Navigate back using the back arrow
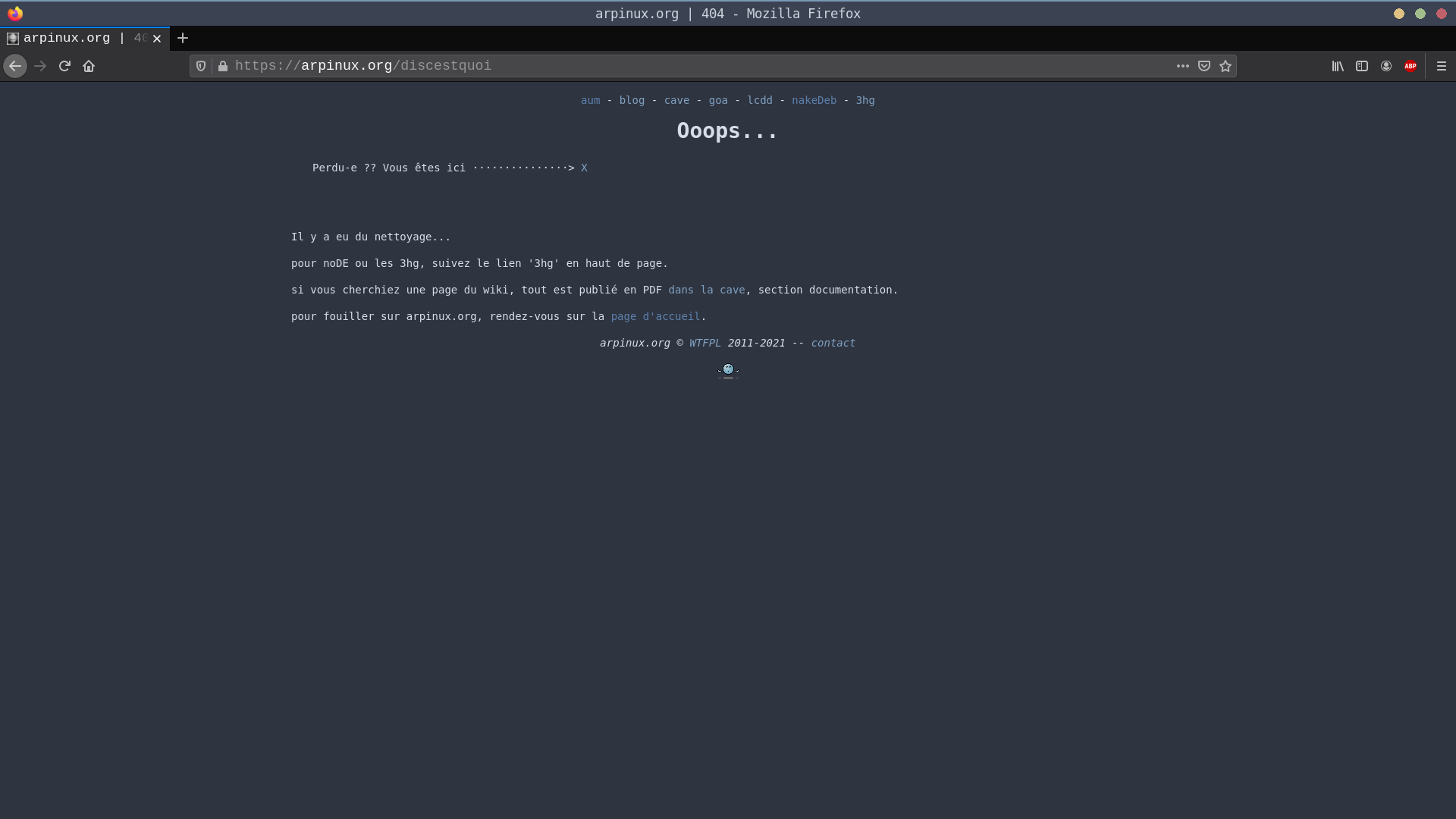 click(x=15, y=66)
